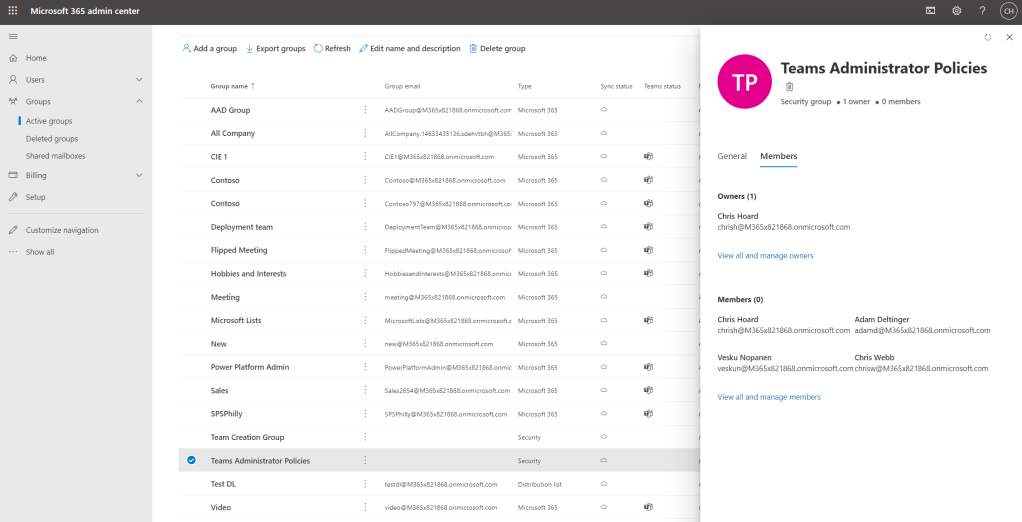Refresh the details panel with the reload icon
The image size is (1022, 522).
(x=988, y=37)
